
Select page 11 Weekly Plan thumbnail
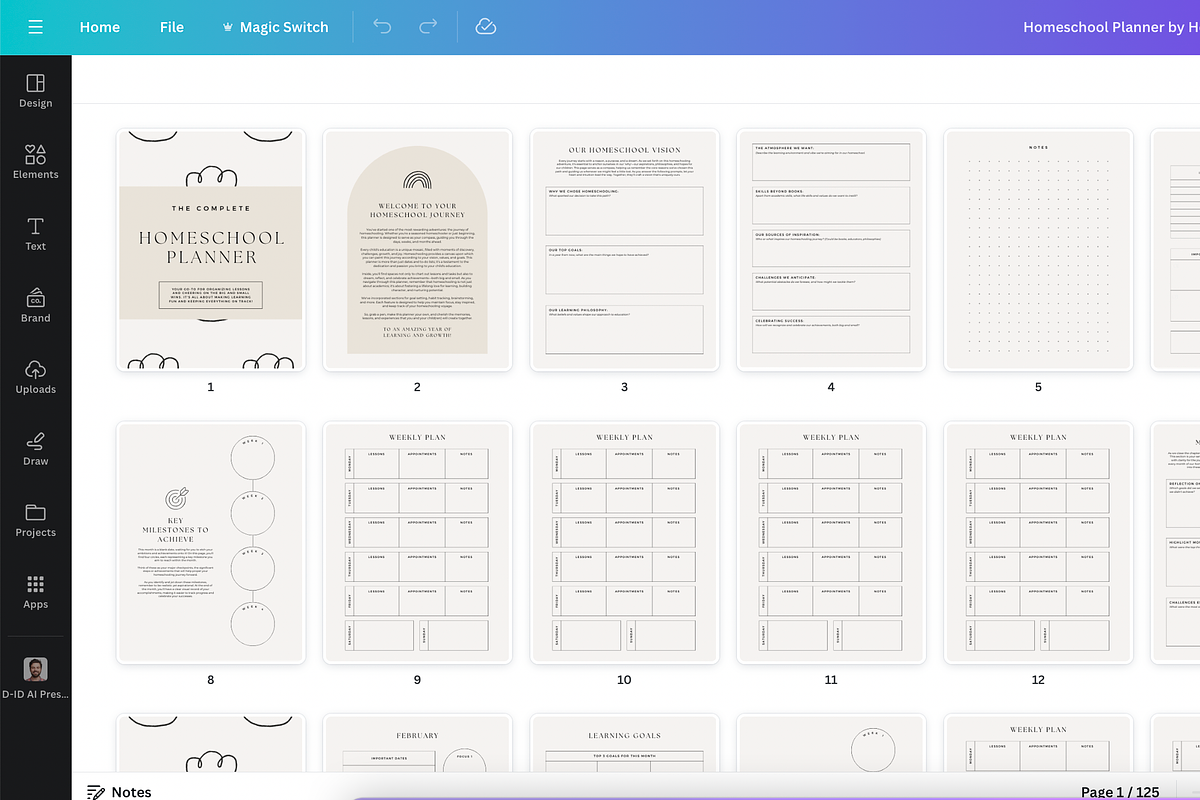(x=831, y=542)
